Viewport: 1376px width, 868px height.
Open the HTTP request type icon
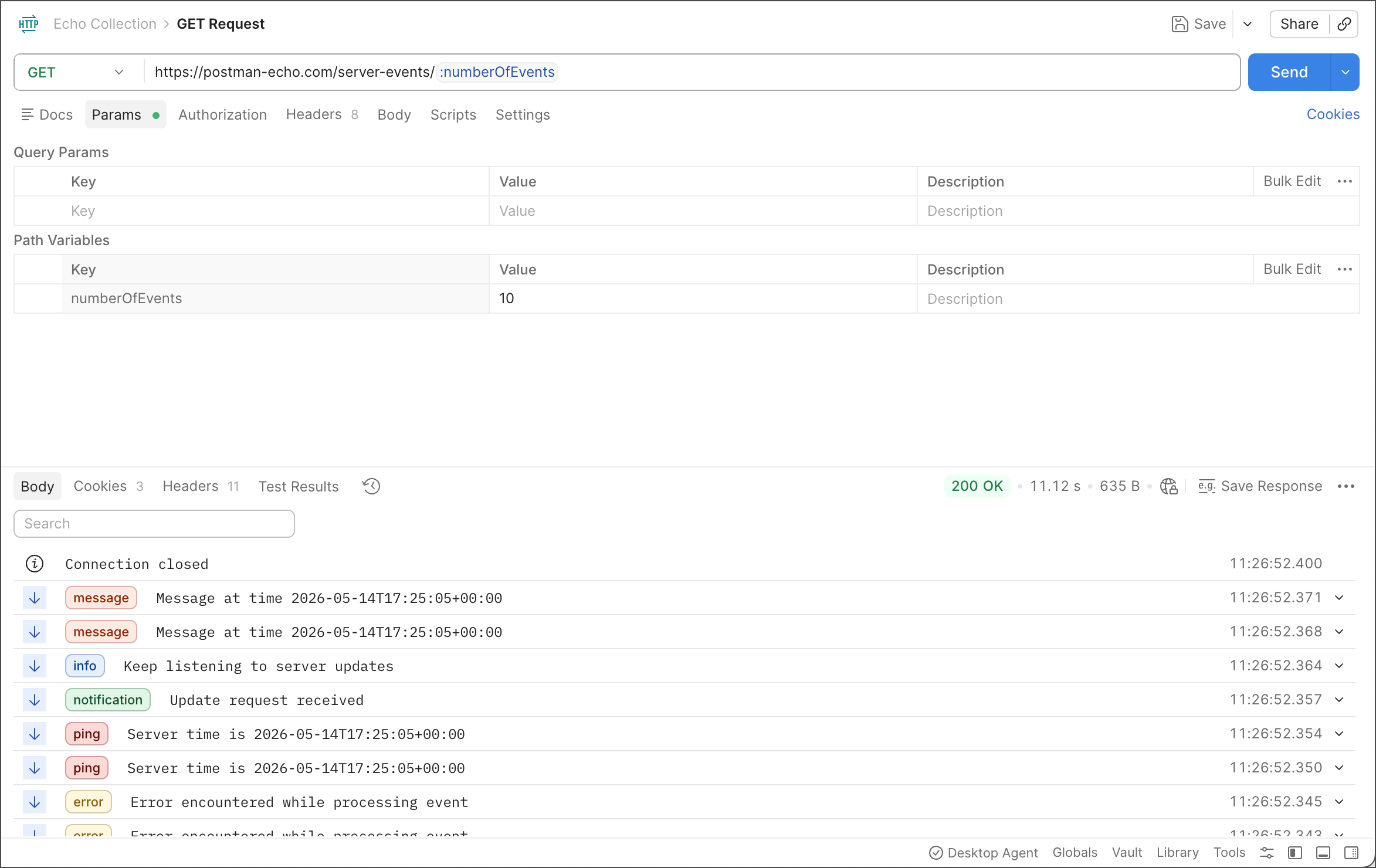coord(28,24)
